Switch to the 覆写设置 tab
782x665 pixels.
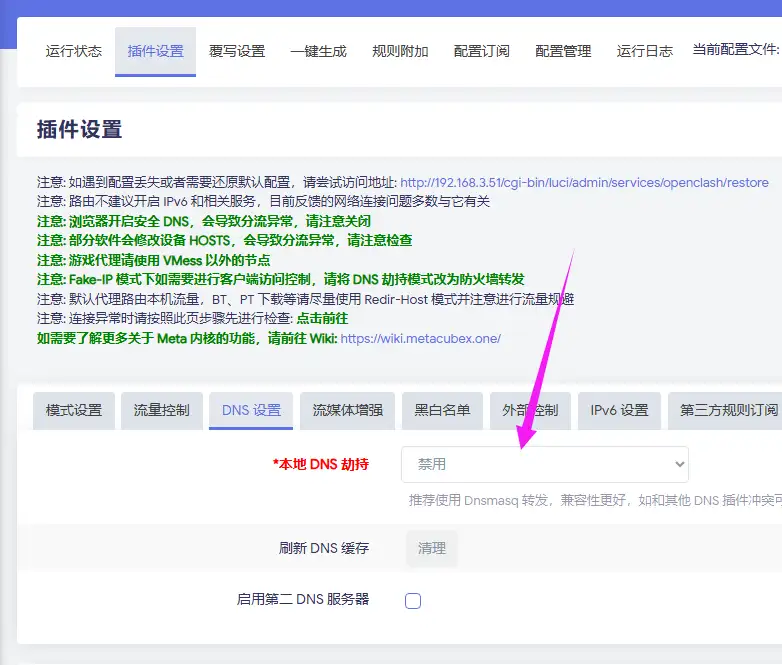click(x=237, y=51)
